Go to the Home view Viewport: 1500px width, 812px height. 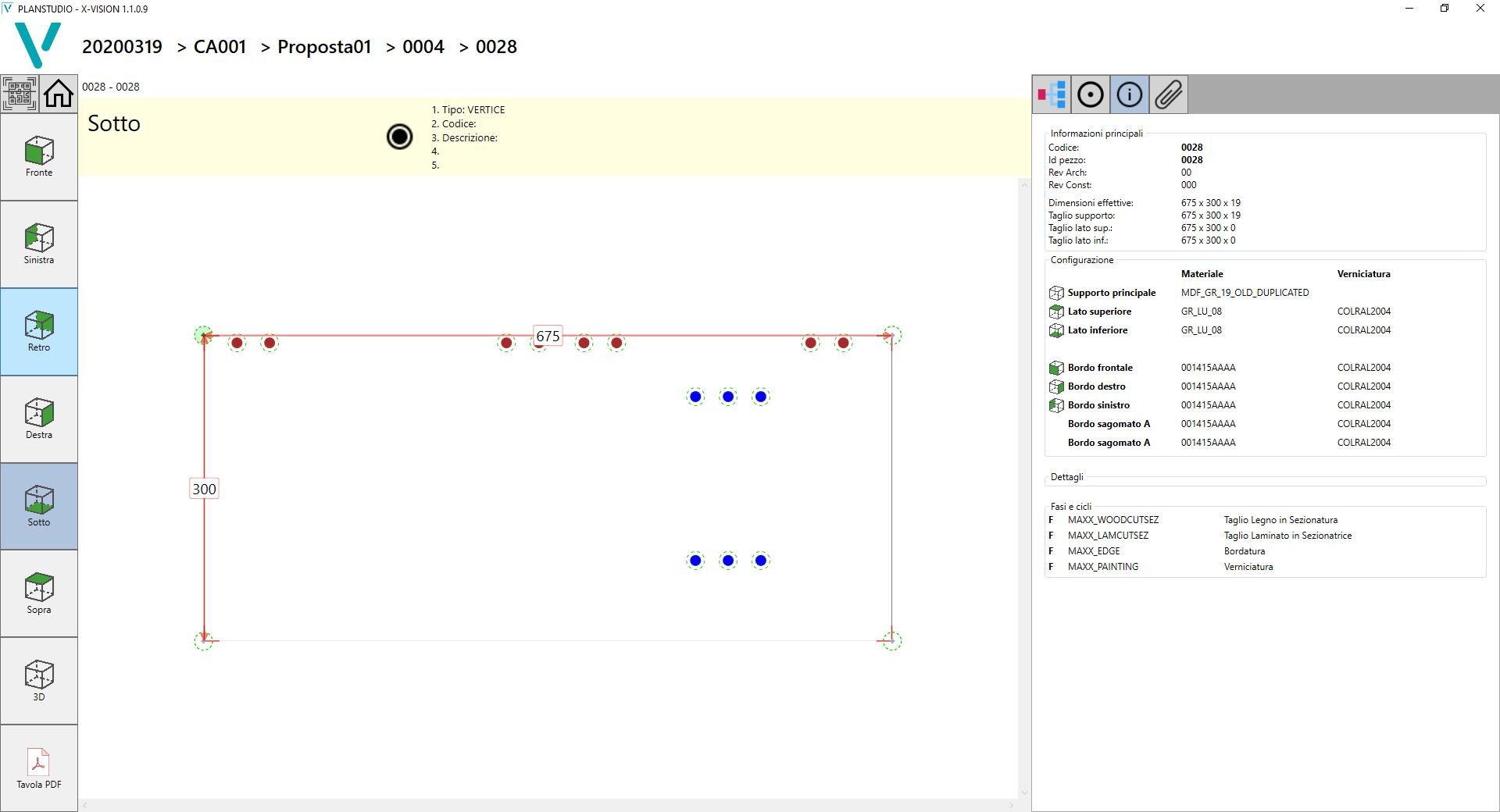[59, 94]
